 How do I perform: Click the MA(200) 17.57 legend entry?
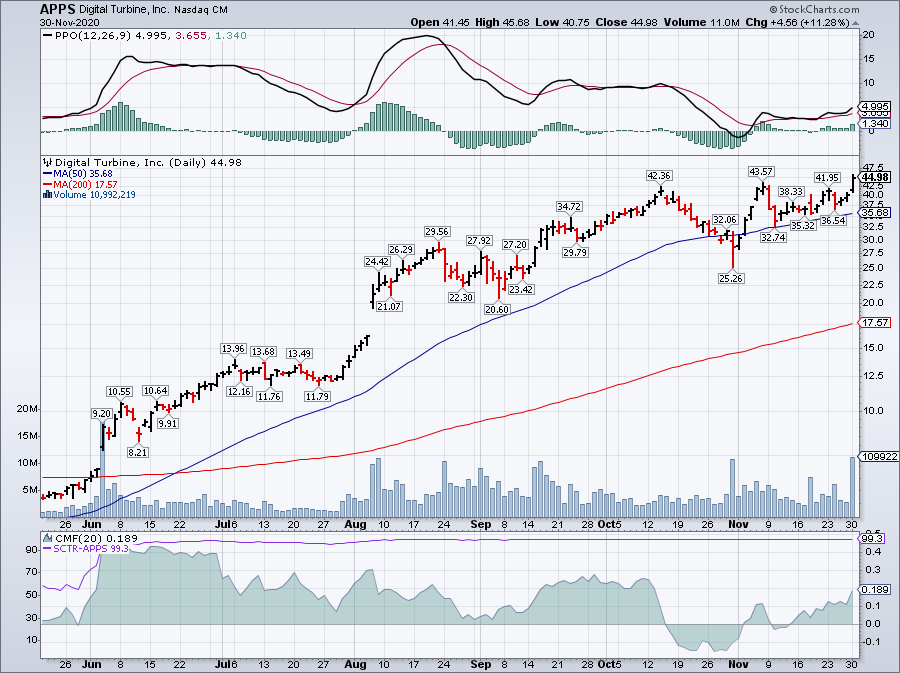[86, 185]
